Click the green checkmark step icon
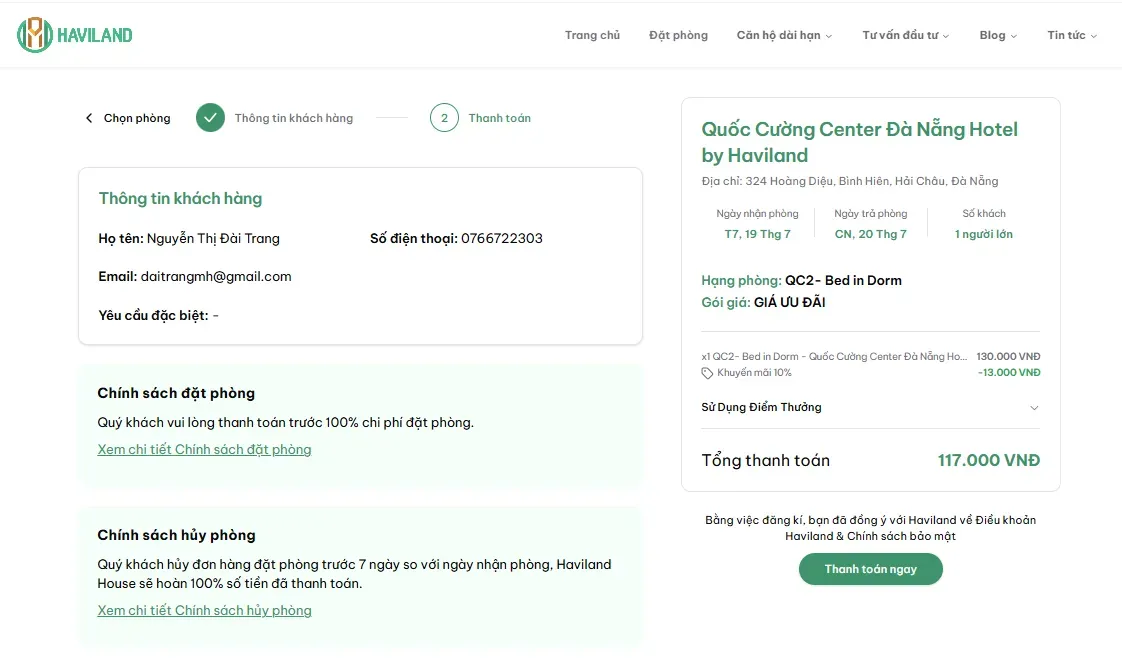Screen dimensions: 1122x658 [210, 118]
